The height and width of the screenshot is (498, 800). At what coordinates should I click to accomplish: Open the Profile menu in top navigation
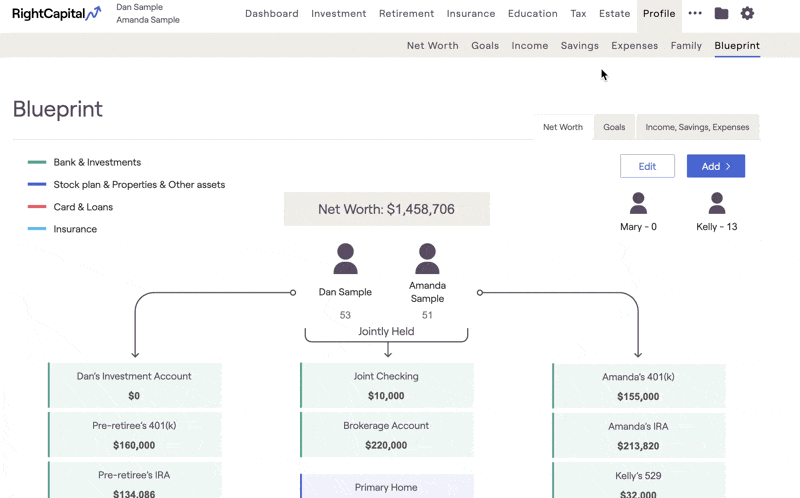coord(659,14)
